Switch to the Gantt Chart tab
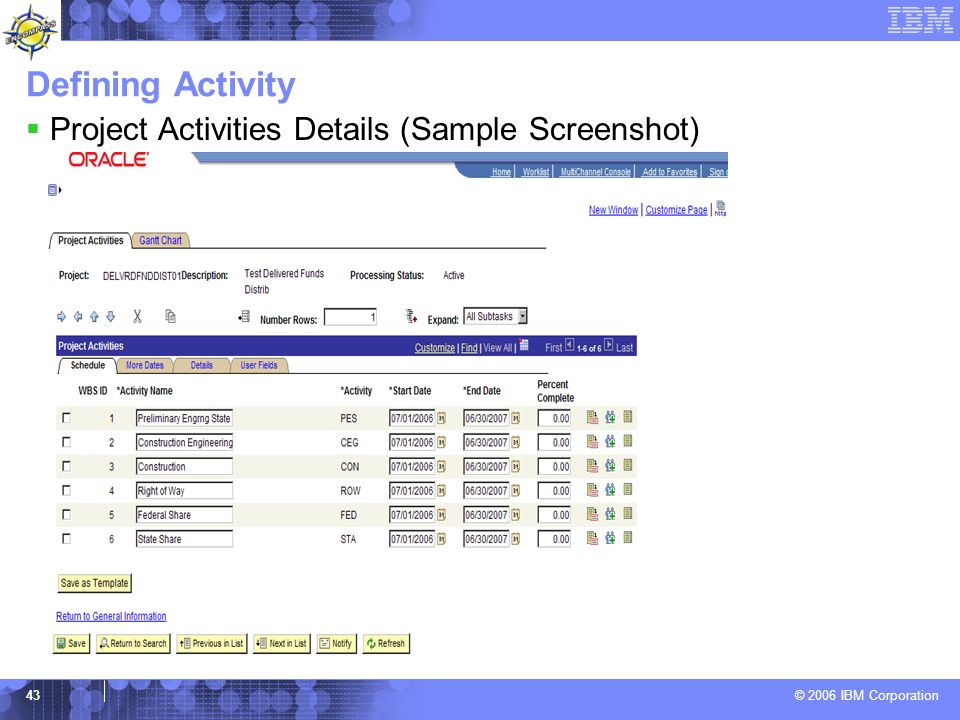 coord(160,241)
